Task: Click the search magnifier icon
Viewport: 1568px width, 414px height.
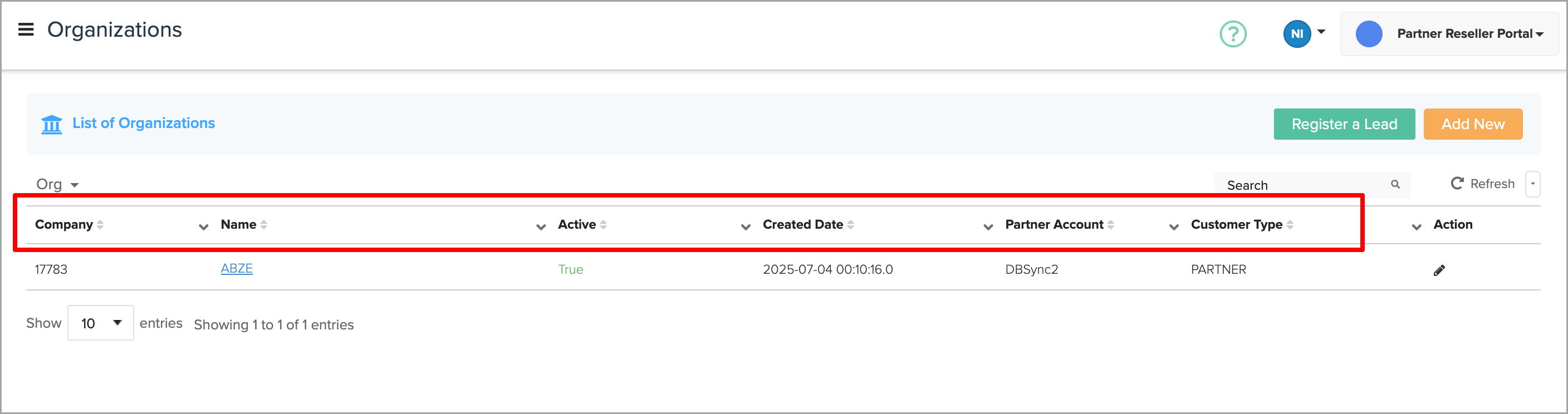Action: [x=1394, y=184]
